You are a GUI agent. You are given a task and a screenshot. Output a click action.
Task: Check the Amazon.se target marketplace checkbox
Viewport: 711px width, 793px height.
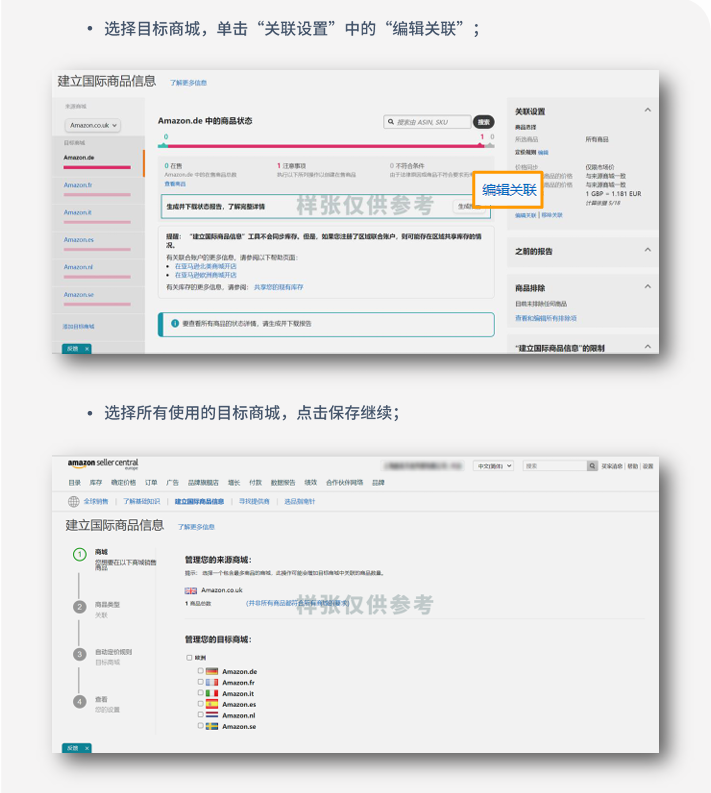pyautogui.click(x=200, y=725)
